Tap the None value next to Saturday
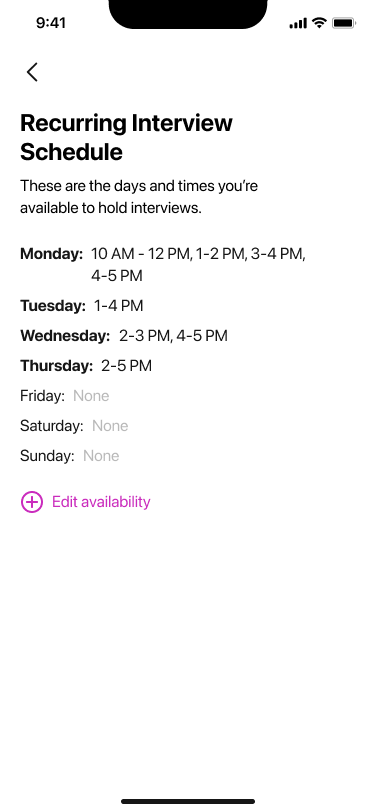This screenshot has height=812, width=375. tap(110, 426)
